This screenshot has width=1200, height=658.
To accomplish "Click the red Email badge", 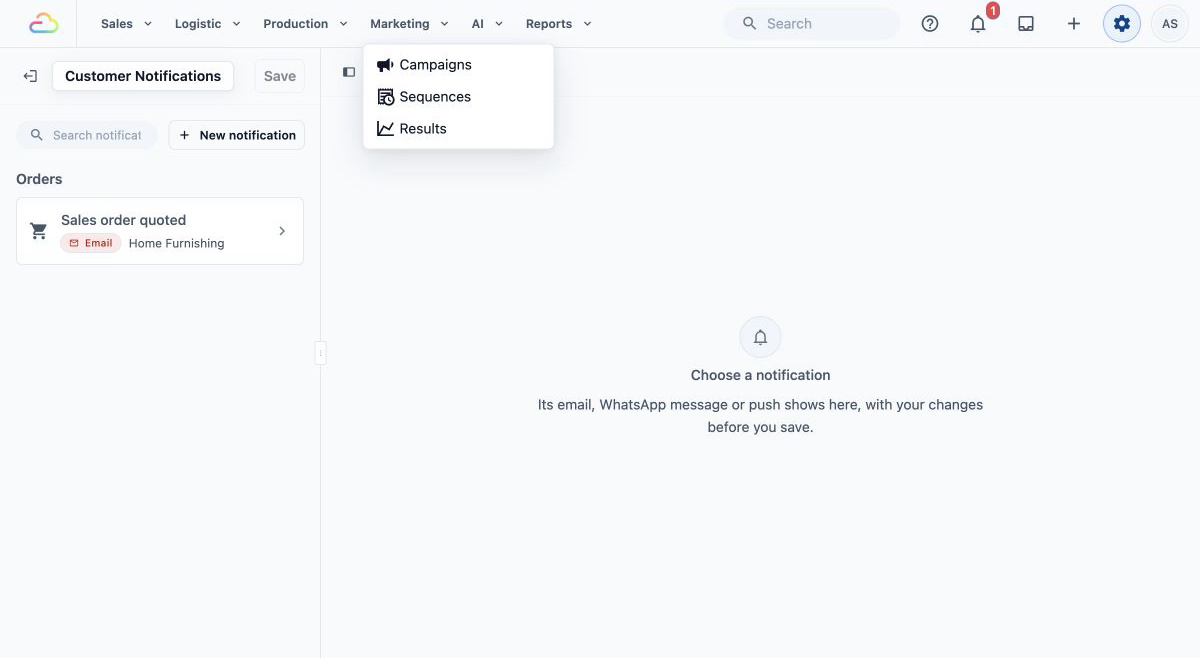I will tap(91, 243).
